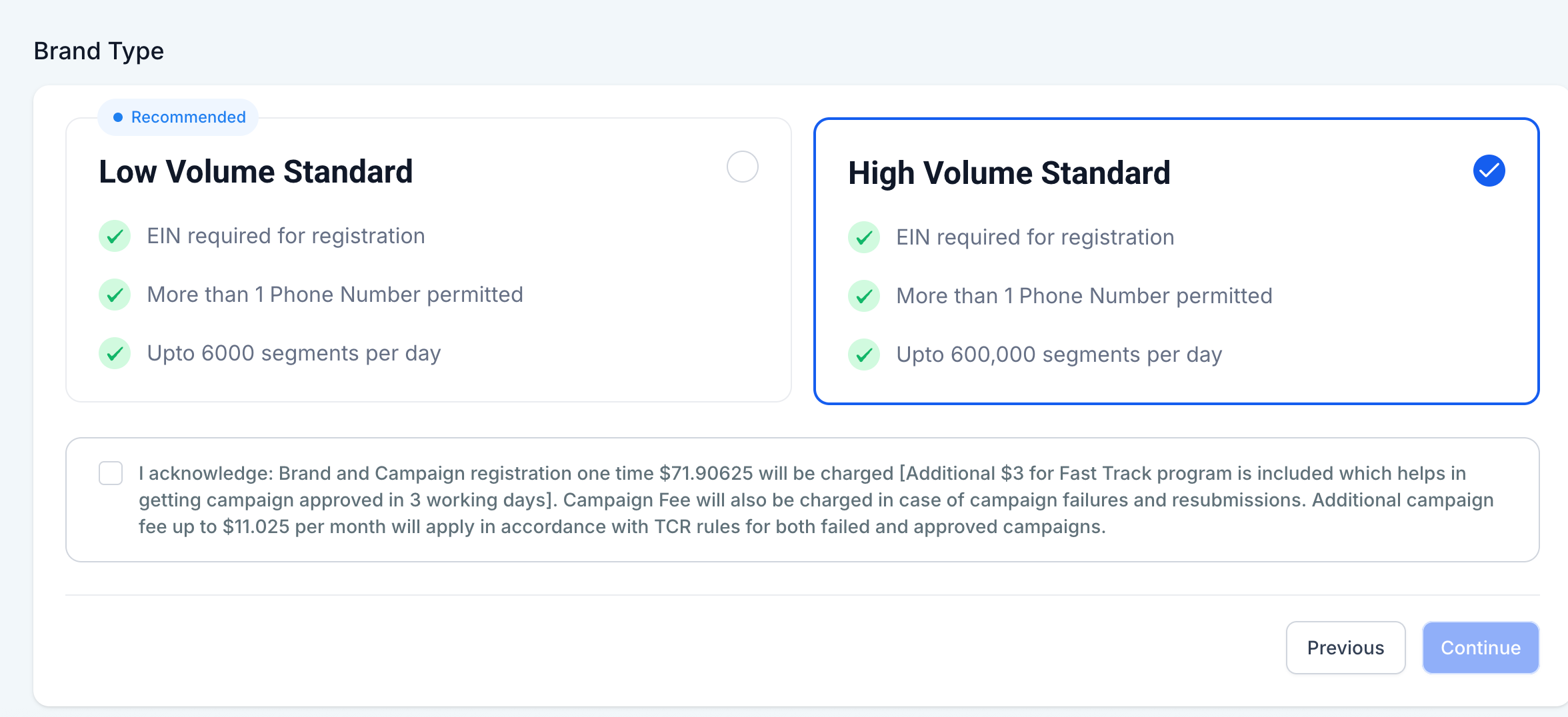
Task: Select the Low Volume Standard radio button
Action: click(x=742, y=167)
